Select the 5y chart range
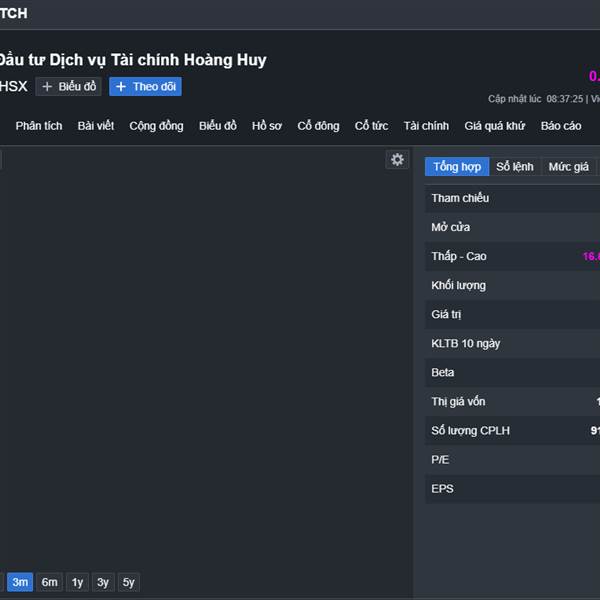Viewport: 600px width, 600px height. 129,582
